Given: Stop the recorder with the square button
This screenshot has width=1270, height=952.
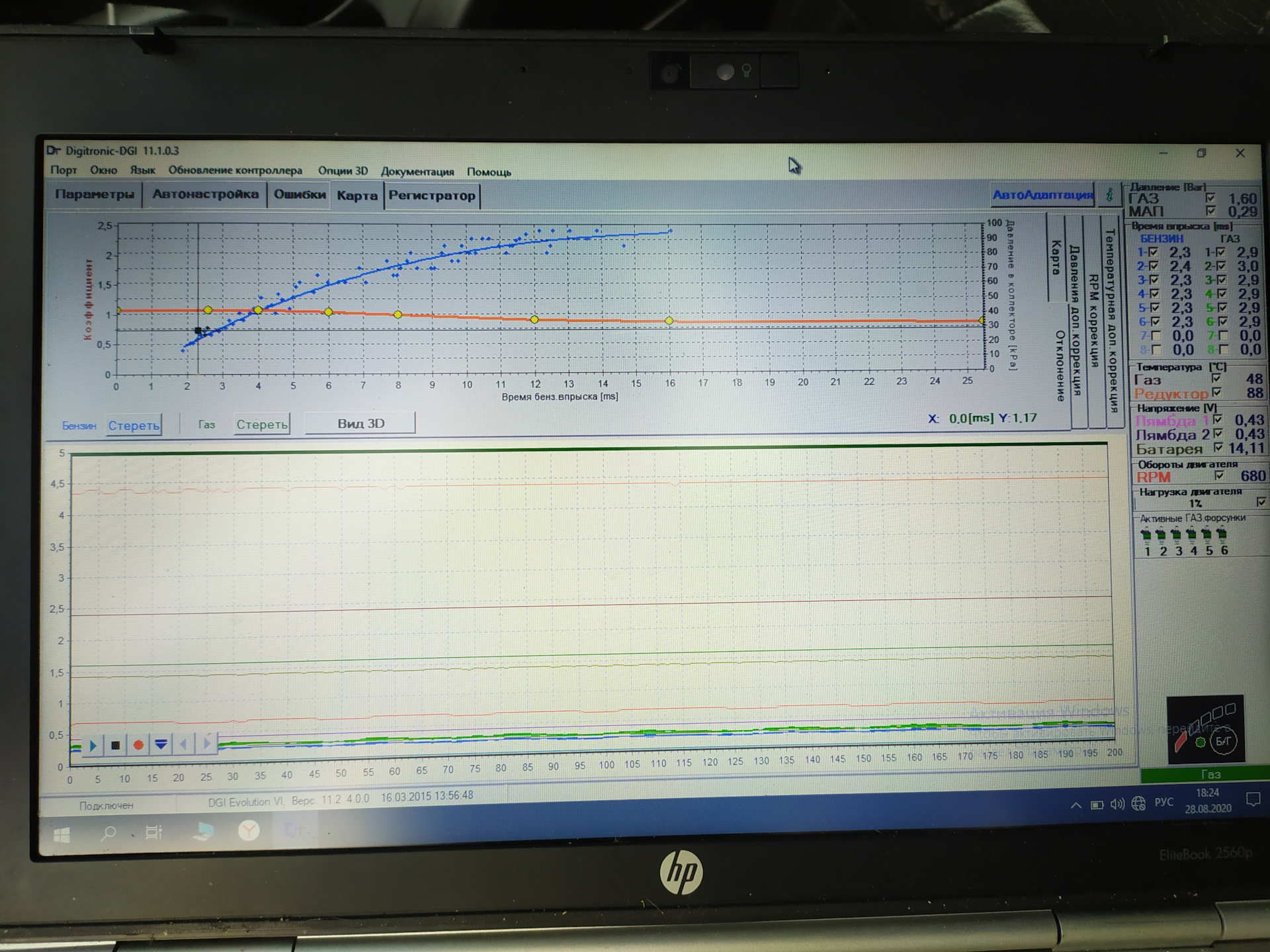Looking at the screenshot, I should [x=115, y=746].
